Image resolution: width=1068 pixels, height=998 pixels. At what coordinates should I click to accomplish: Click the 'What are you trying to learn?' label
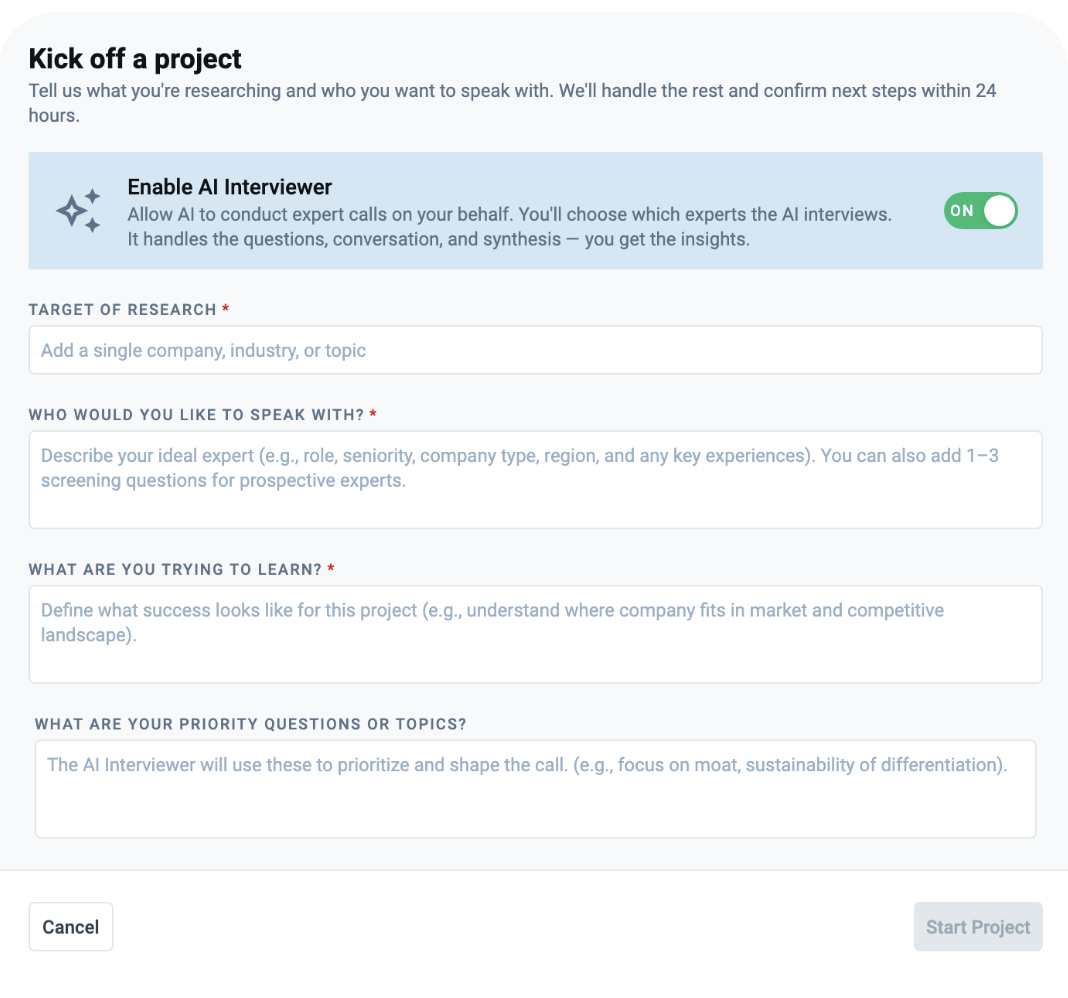pyautogui.click(x=175, y=570)
